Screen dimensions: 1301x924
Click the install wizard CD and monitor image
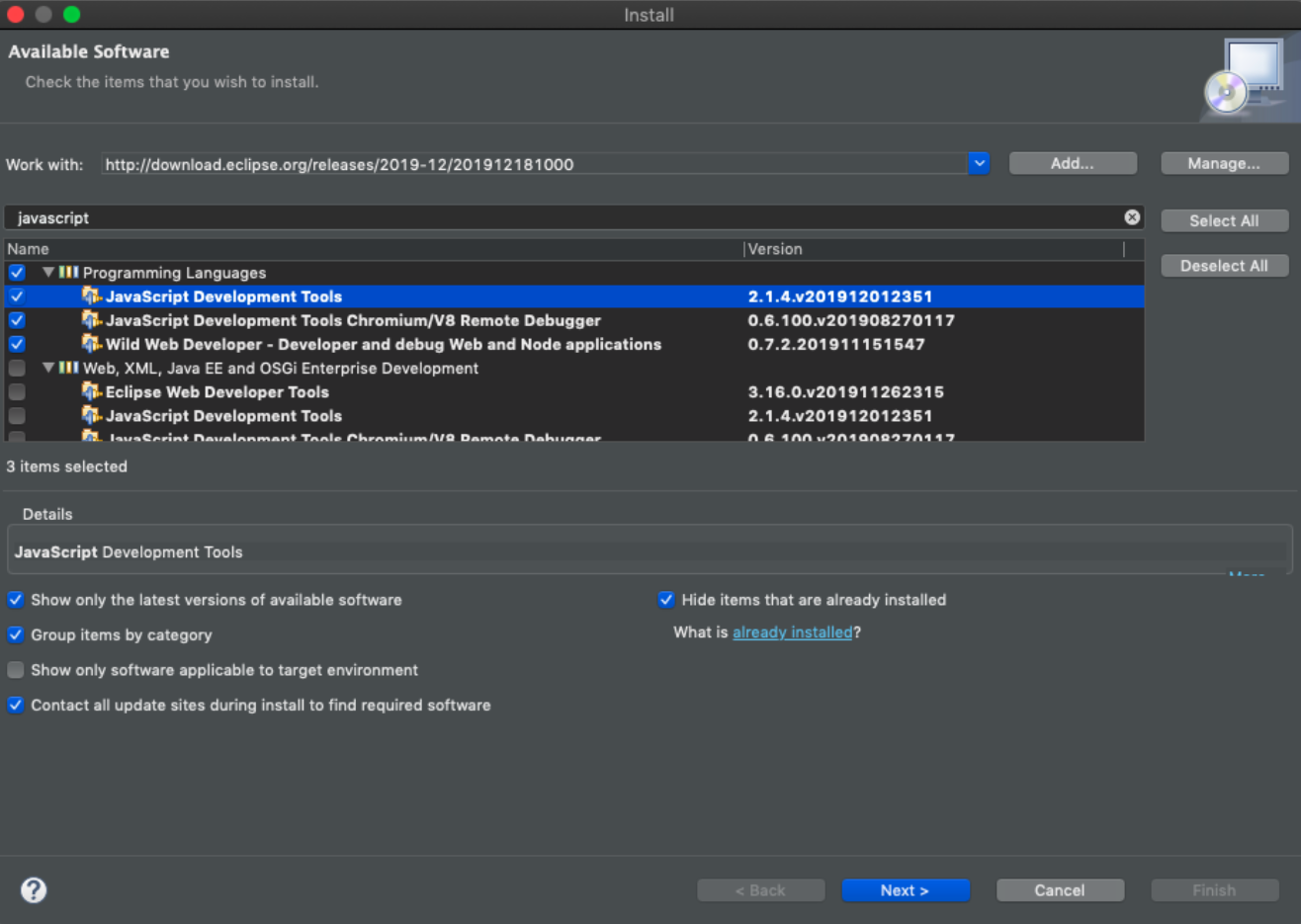pyautogui.click(x=1250, y=77)
